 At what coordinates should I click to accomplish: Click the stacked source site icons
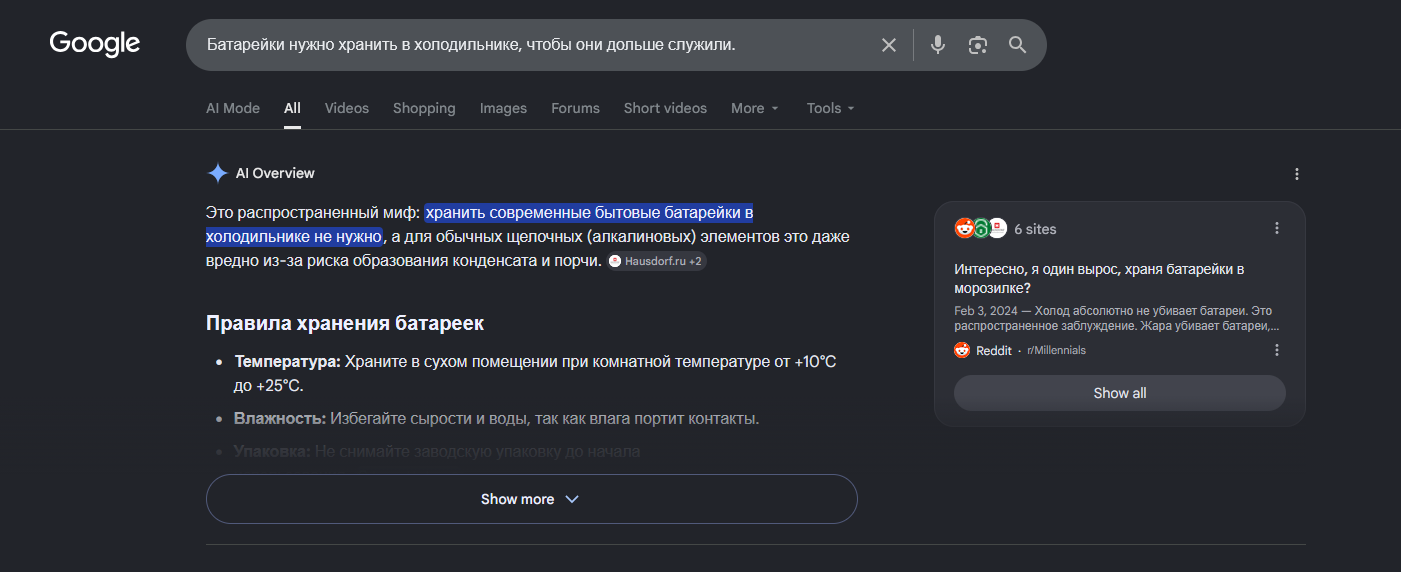[x=980, y=228]
